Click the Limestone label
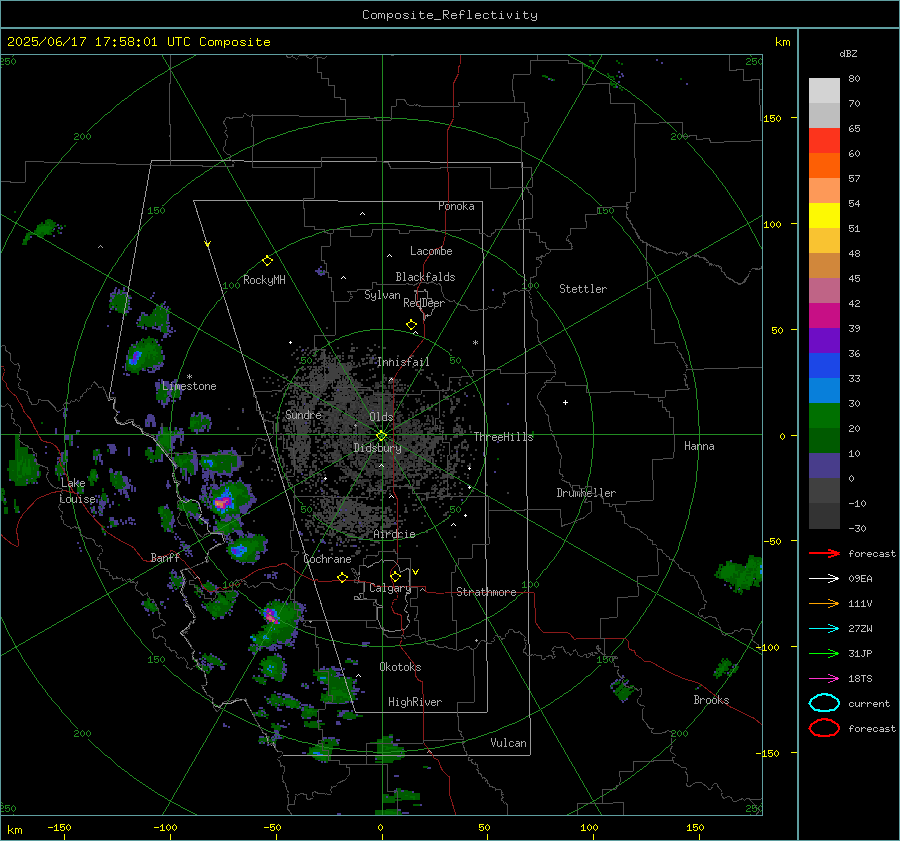Image resolution: width=900 pixels, height=841 pixels. tap(189, 386)
